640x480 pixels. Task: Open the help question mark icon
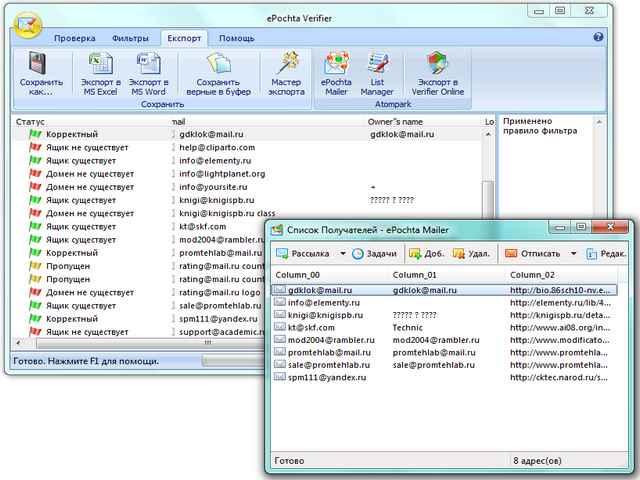pos(598,37)
